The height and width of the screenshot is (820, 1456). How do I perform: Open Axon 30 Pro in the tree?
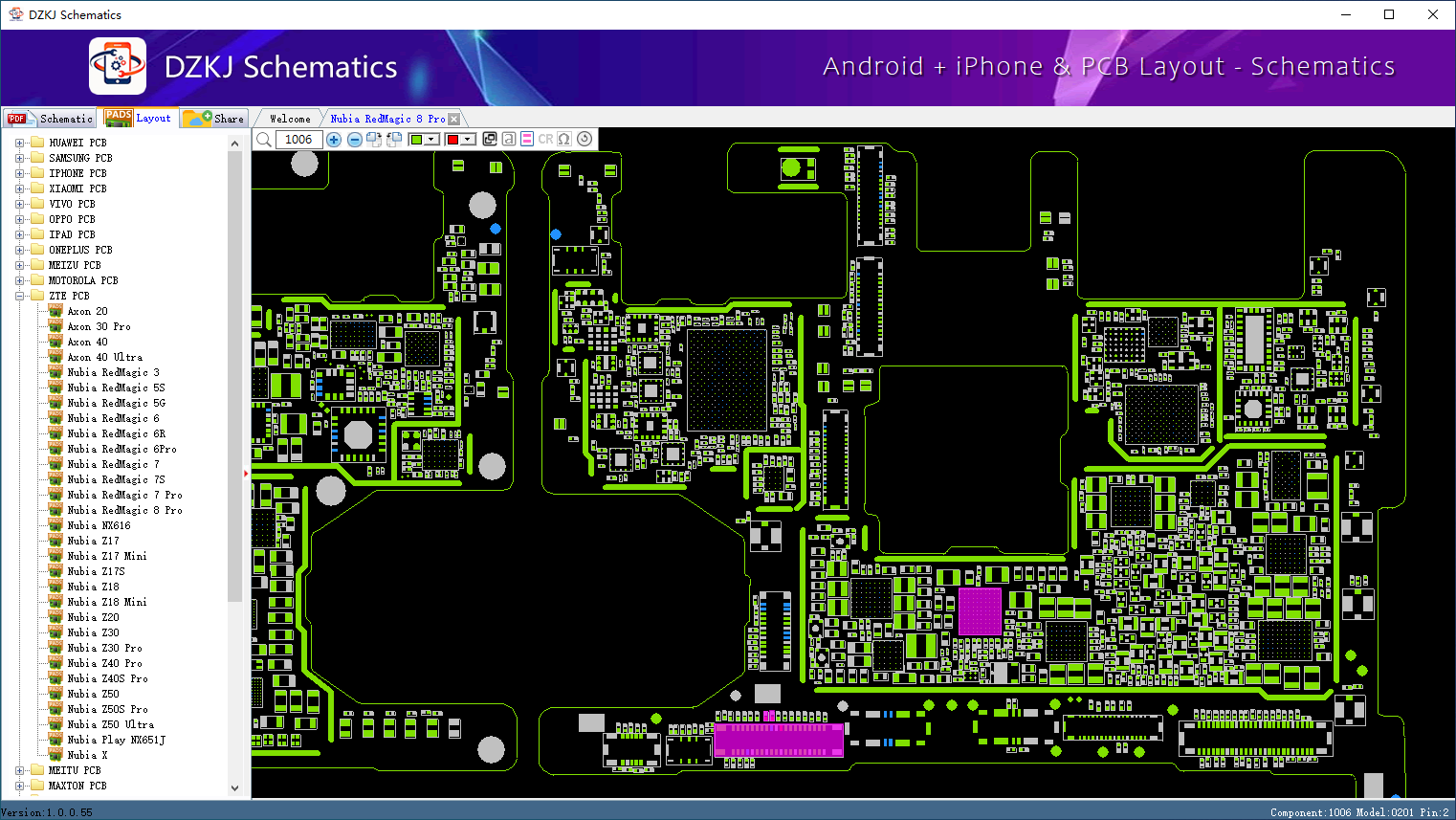(99, 326)
